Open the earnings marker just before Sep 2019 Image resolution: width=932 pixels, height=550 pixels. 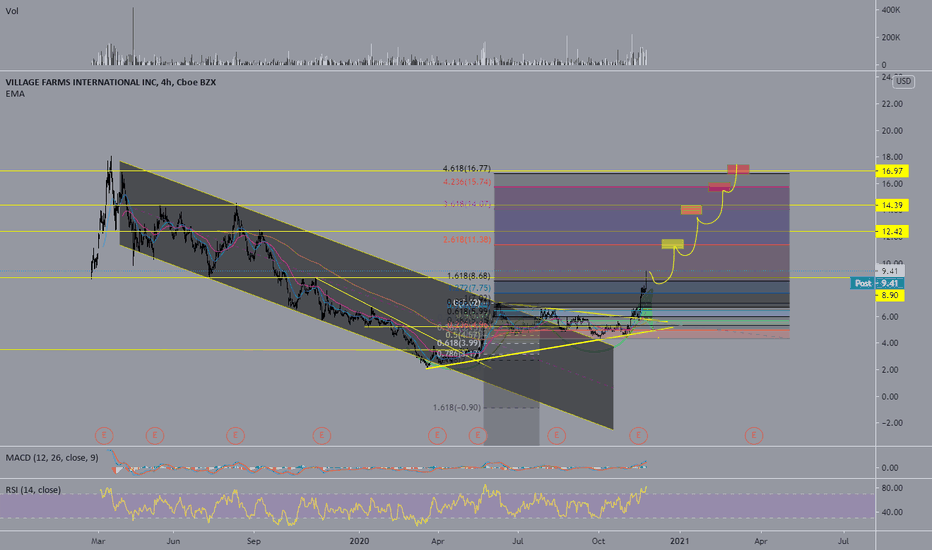[x=235, y=436]
